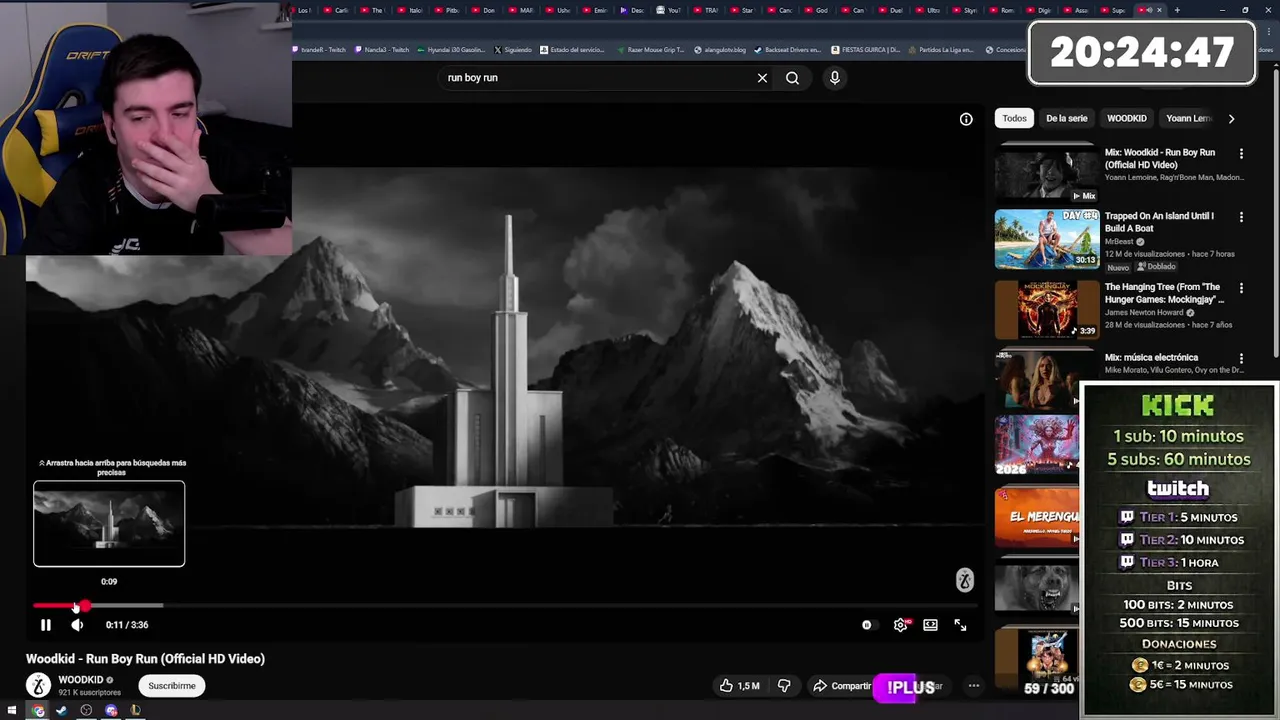Open options menu for The Hanging Tree video
Image resolution: width=1280 pixels, height=720 pixels.
1241,288
